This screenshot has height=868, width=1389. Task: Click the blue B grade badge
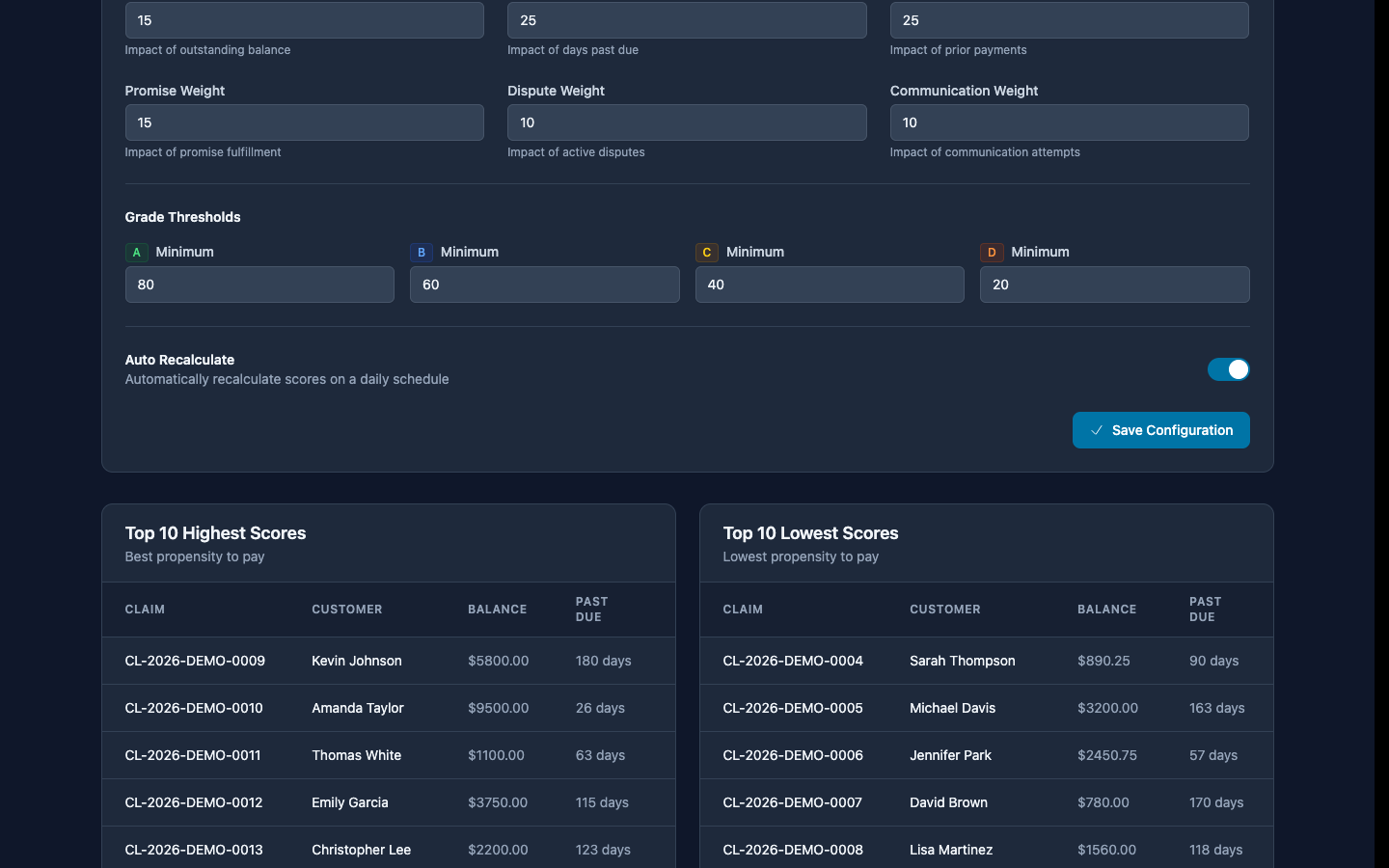coord(422,253)
